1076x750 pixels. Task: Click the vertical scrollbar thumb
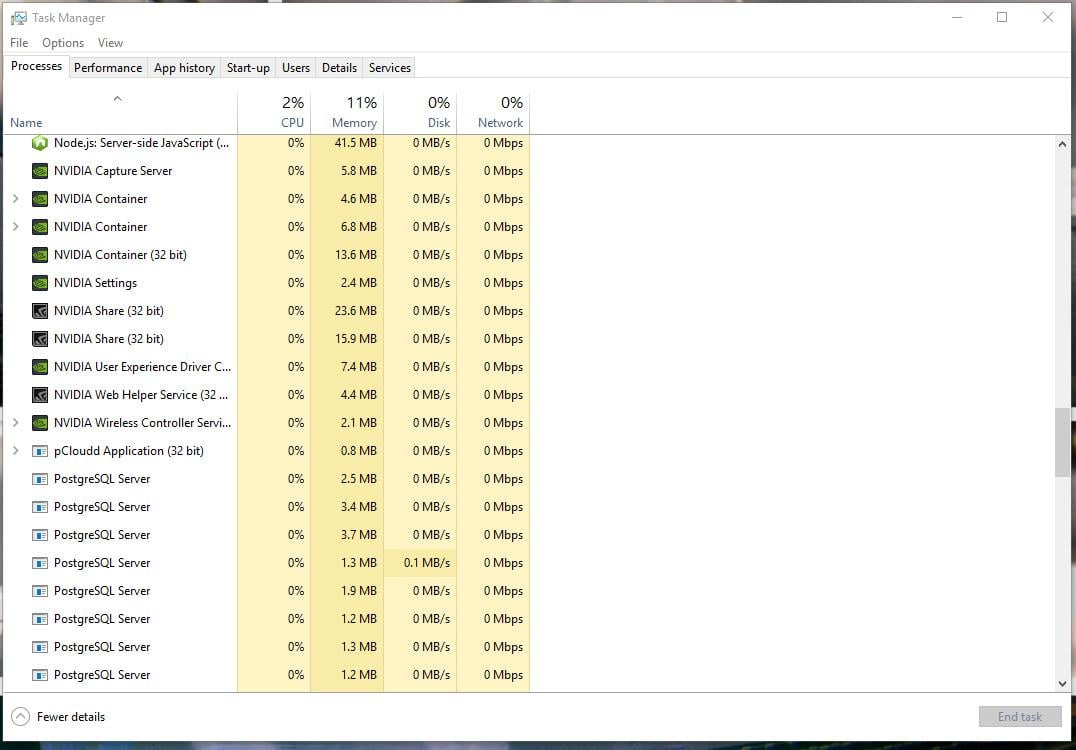pyautogui.click(x=1062, y=442)
